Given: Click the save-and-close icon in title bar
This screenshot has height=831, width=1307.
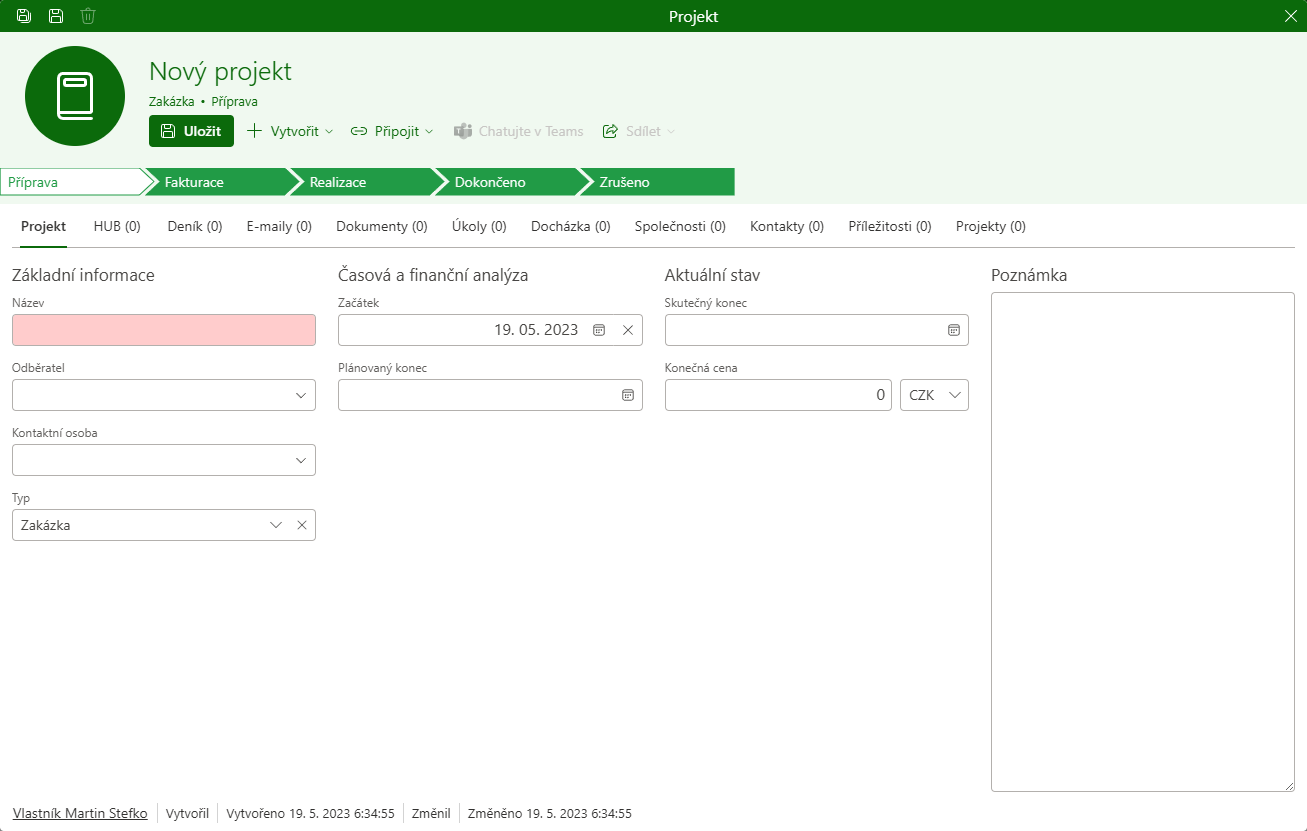Looking at the screenshot, I should pyautogui.click(x=24, y=16).
